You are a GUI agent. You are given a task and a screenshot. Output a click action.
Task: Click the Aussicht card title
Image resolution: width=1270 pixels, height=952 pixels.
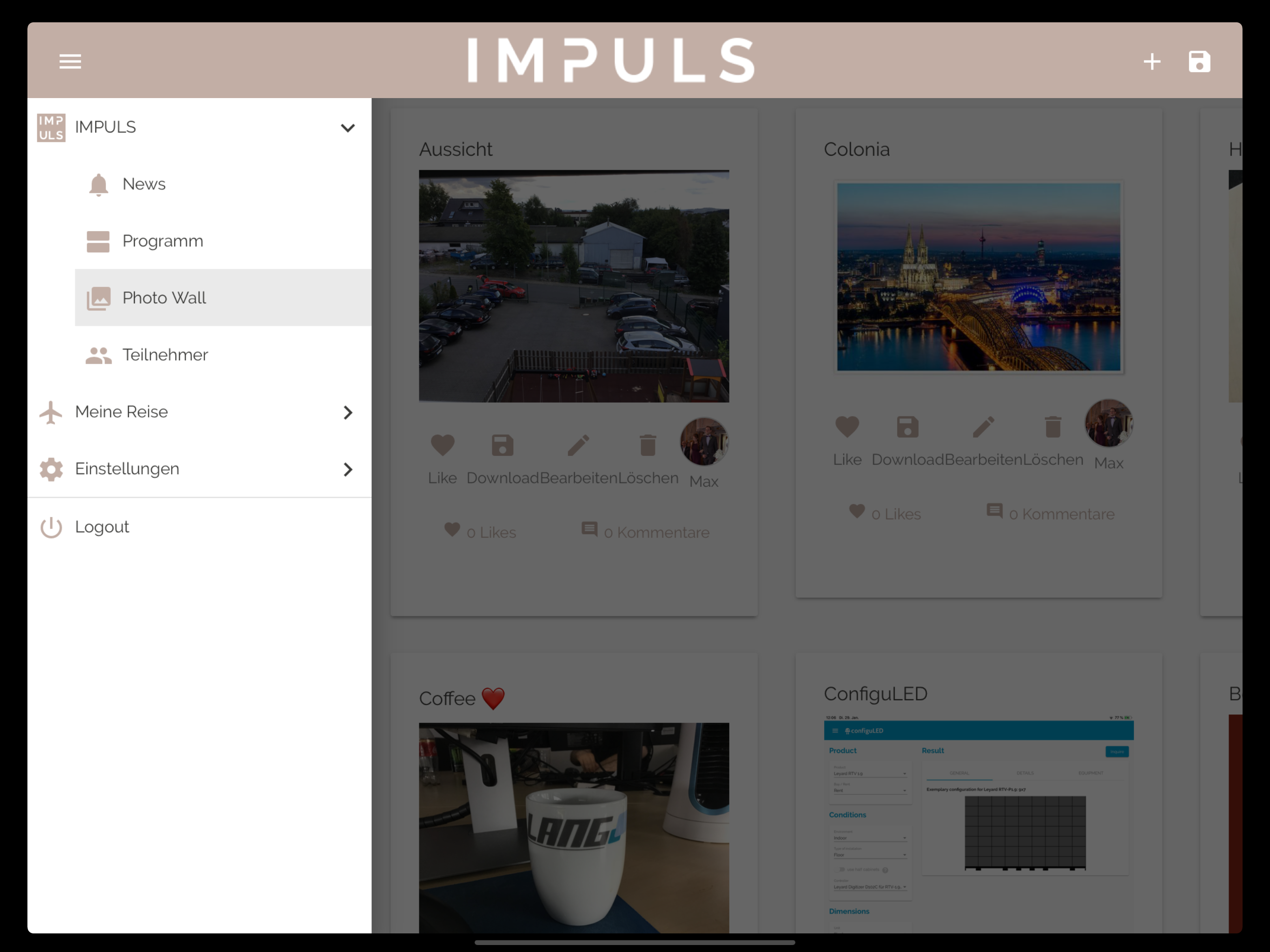tap(456, 149)
